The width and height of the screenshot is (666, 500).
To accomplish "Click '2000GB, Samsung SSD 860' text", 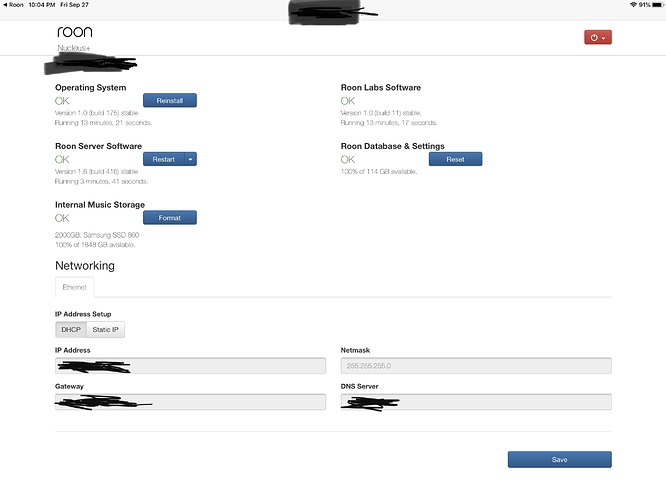I will (97, 235).
